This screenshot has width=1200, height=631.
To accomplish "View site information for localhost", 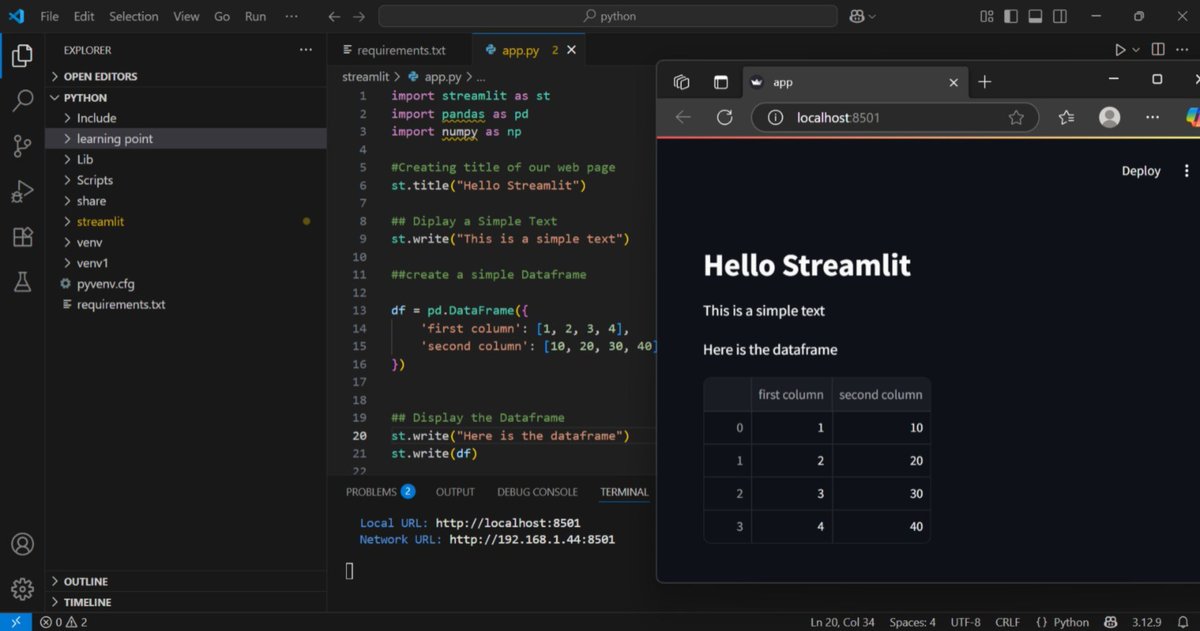I will click(774, 118).
